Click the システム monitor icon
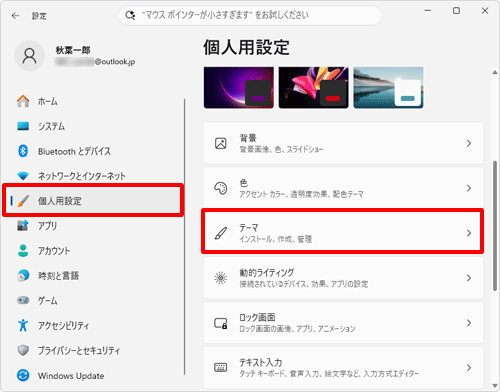500x392 pixels. (23, 126)
